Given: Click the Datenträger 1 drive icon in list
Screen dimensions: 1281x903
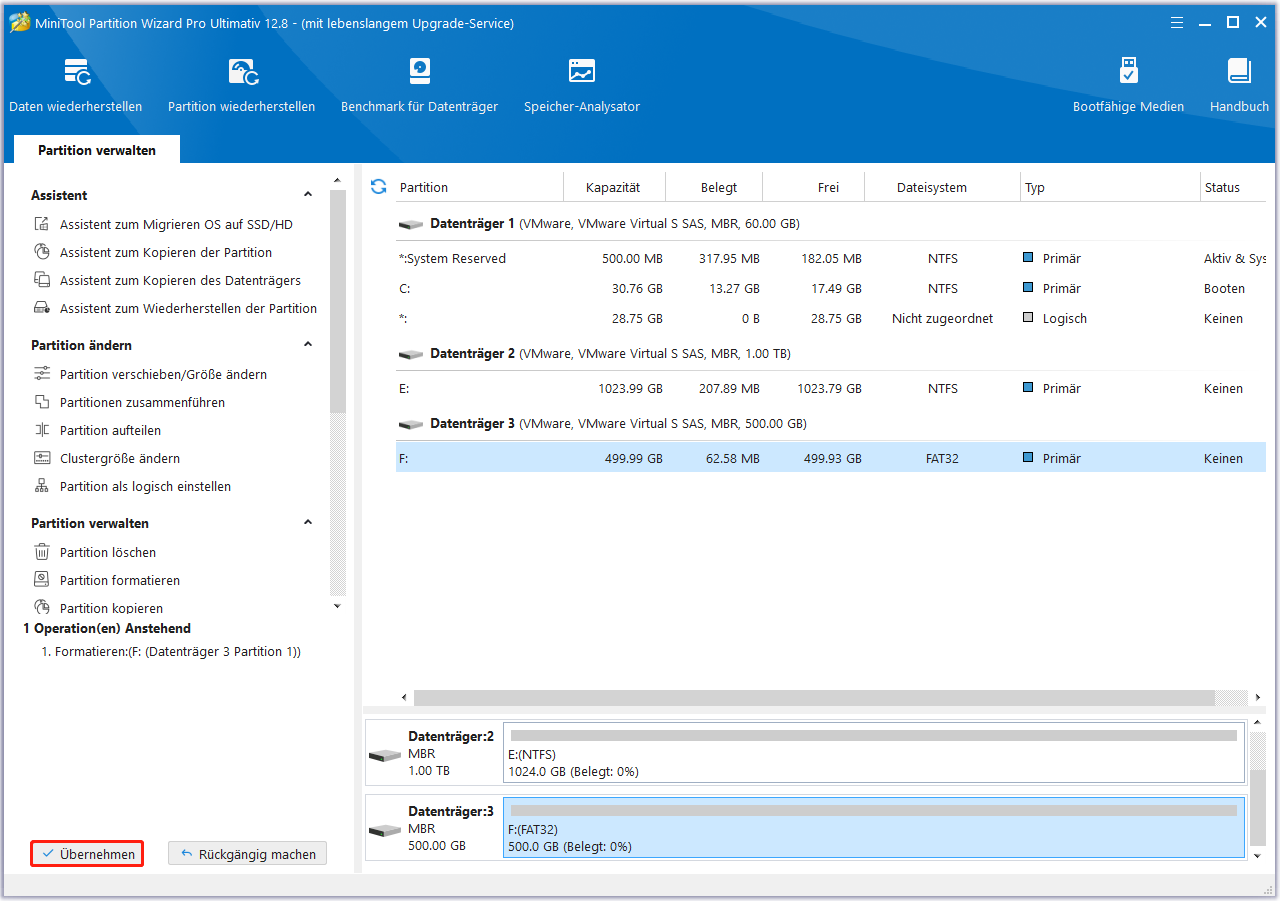Looking at the screenshot, I should point(410,224).
